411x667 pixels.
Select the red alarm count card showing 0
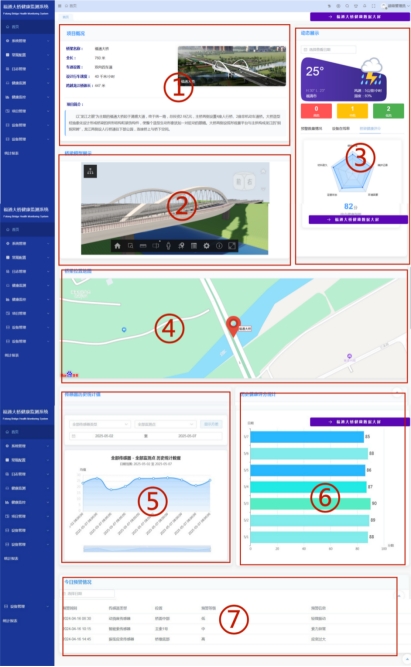pyautogui.click(x=316, y=111)
